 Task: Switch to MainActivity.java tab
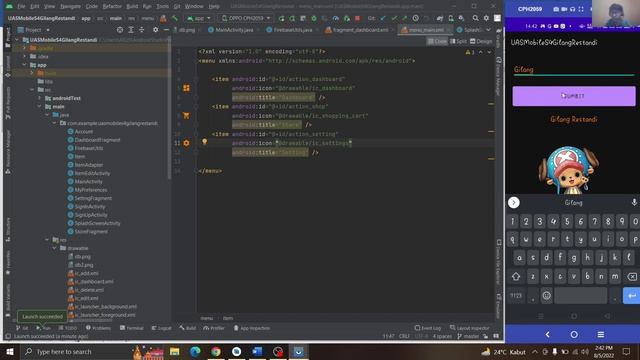click(x=231, y=30)
